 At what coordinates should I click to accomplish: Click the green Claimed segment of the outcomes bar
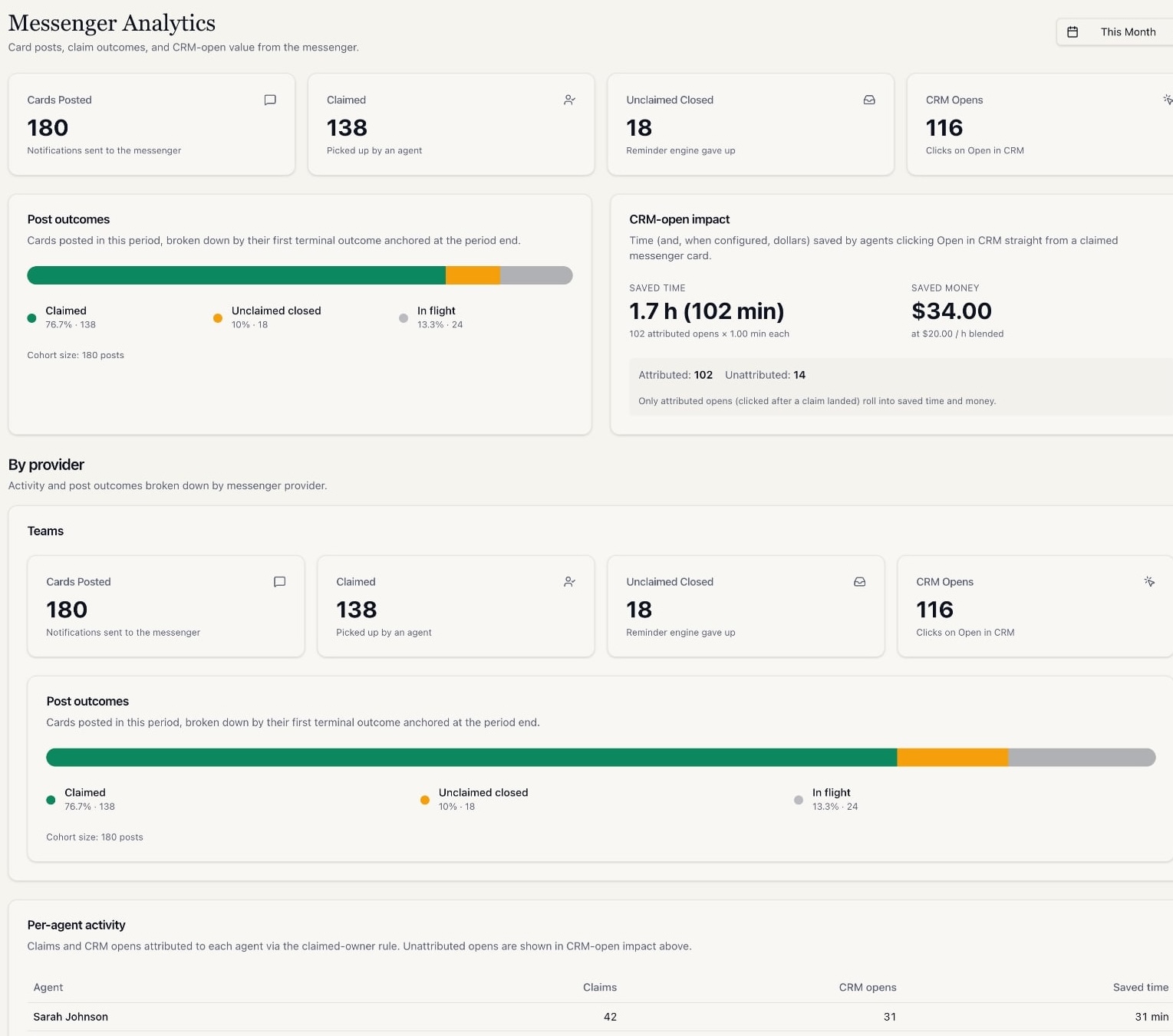pyautogui.click(x=236, y=275)
